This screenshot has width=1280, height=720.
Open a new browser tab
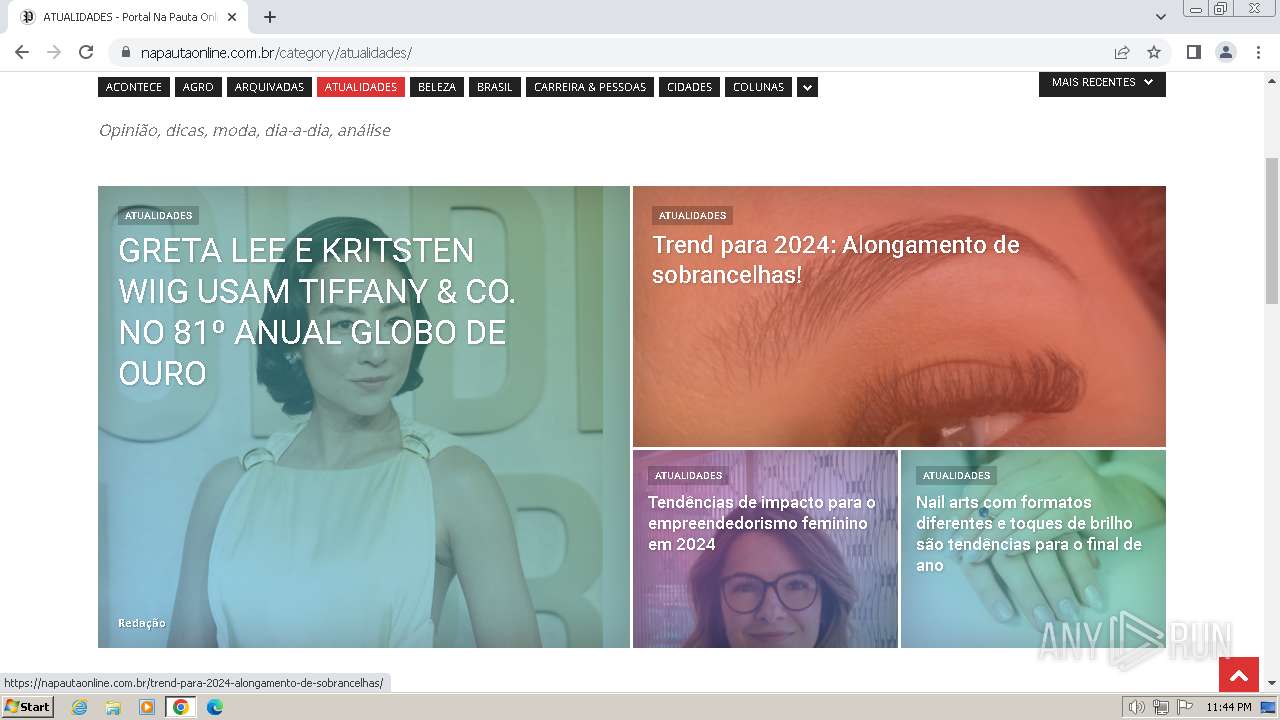[270, 17]
